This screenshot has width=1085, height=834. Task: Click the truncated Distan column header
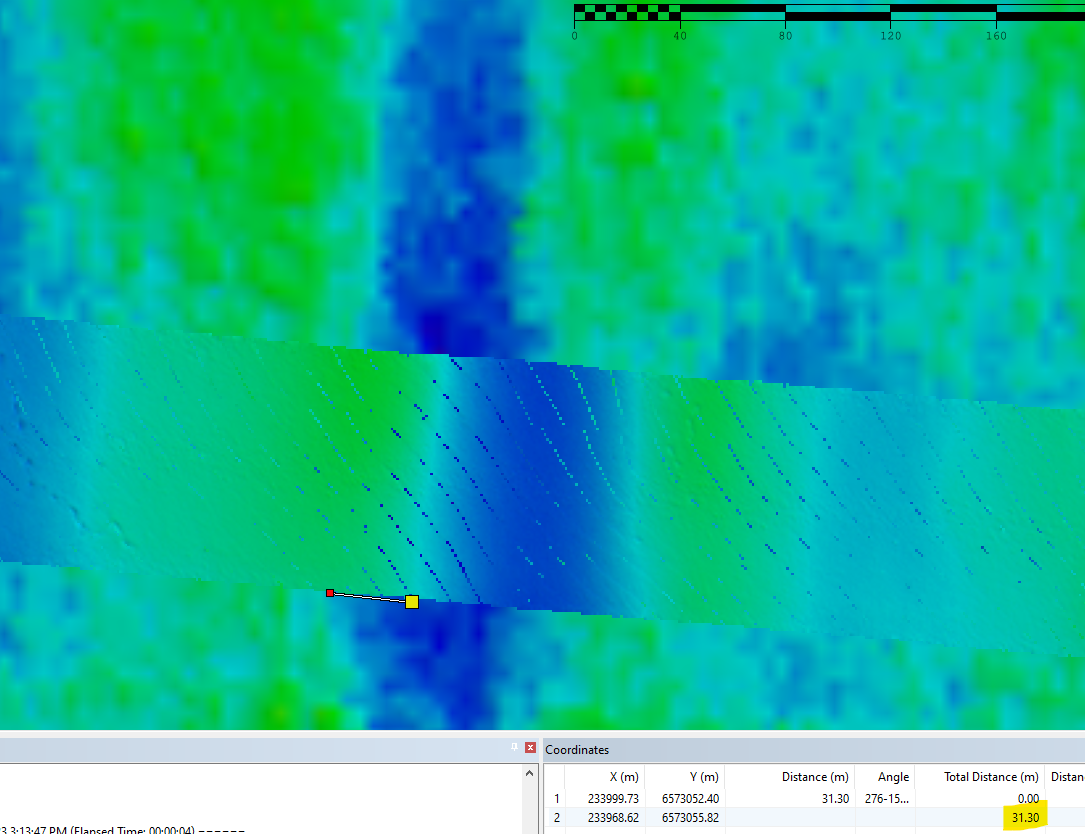(x=1067, y=776)
